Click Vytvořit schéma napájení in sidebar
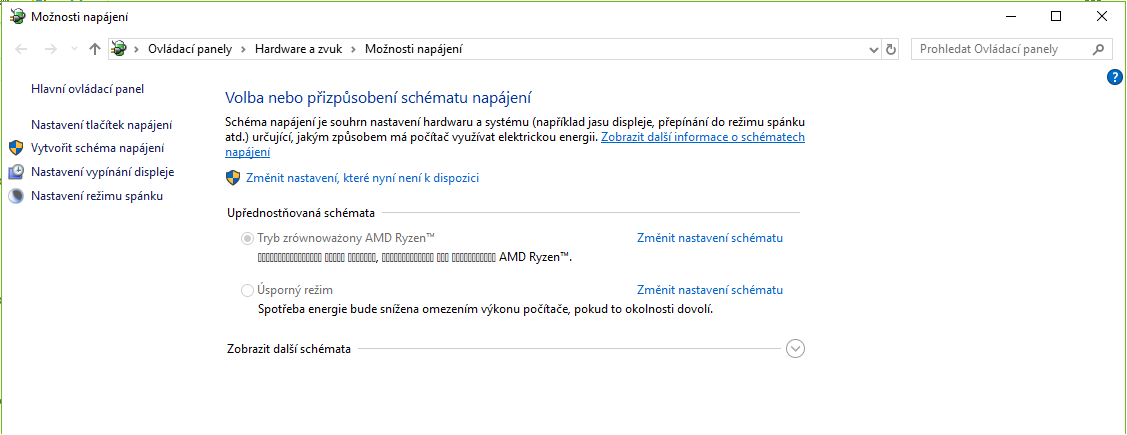The height and width of the screenshot is (435, 1127). 98,147
